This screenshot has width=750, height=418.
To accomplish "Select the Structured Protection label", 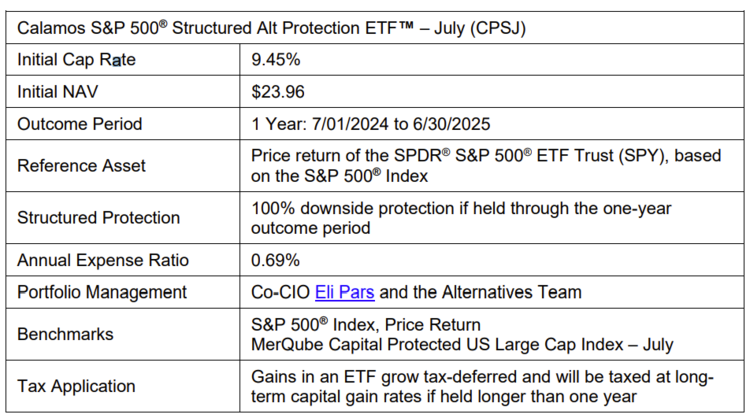I will (99, 218).
